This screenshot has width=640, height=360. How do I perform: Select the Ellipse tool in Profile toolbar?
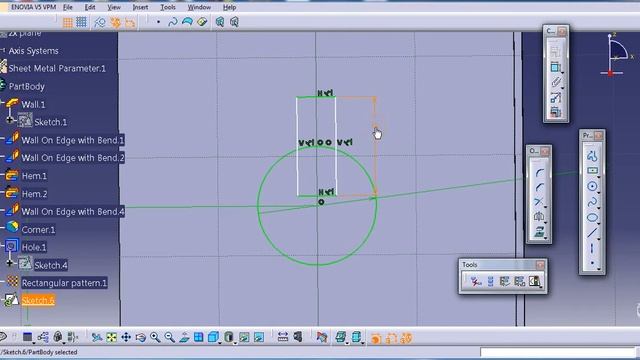[592, 218]
